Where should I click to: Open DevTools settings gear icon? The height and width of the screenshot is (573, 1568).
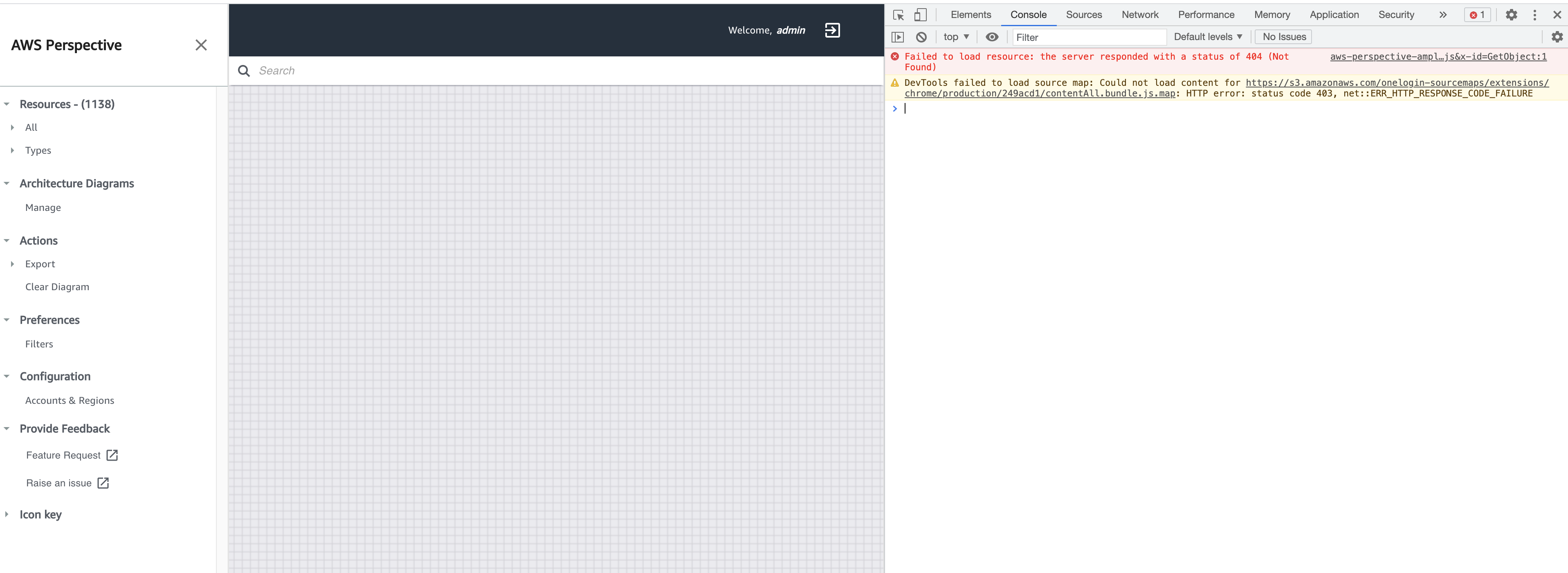1512,15
